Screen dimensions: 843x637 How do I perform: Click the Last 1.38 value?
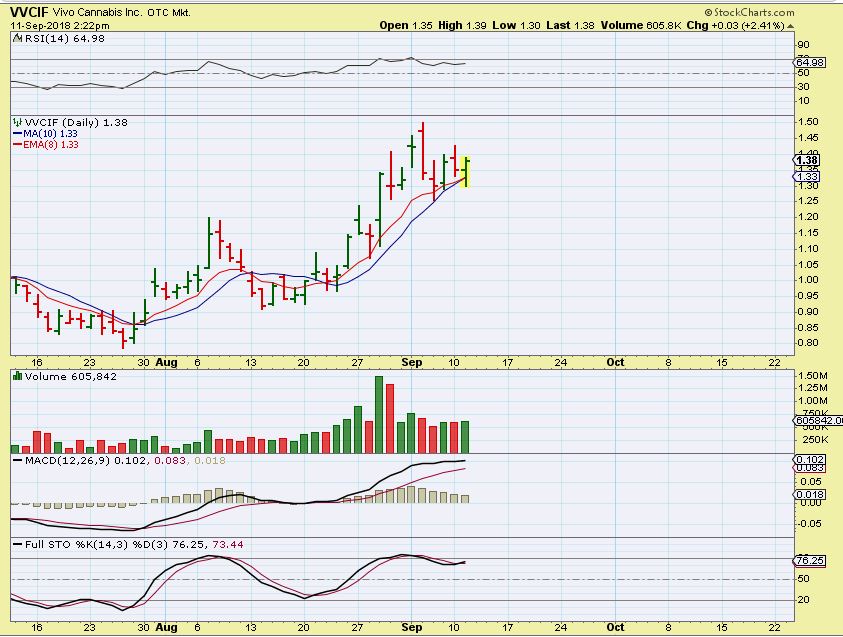[x=570, y=25]
